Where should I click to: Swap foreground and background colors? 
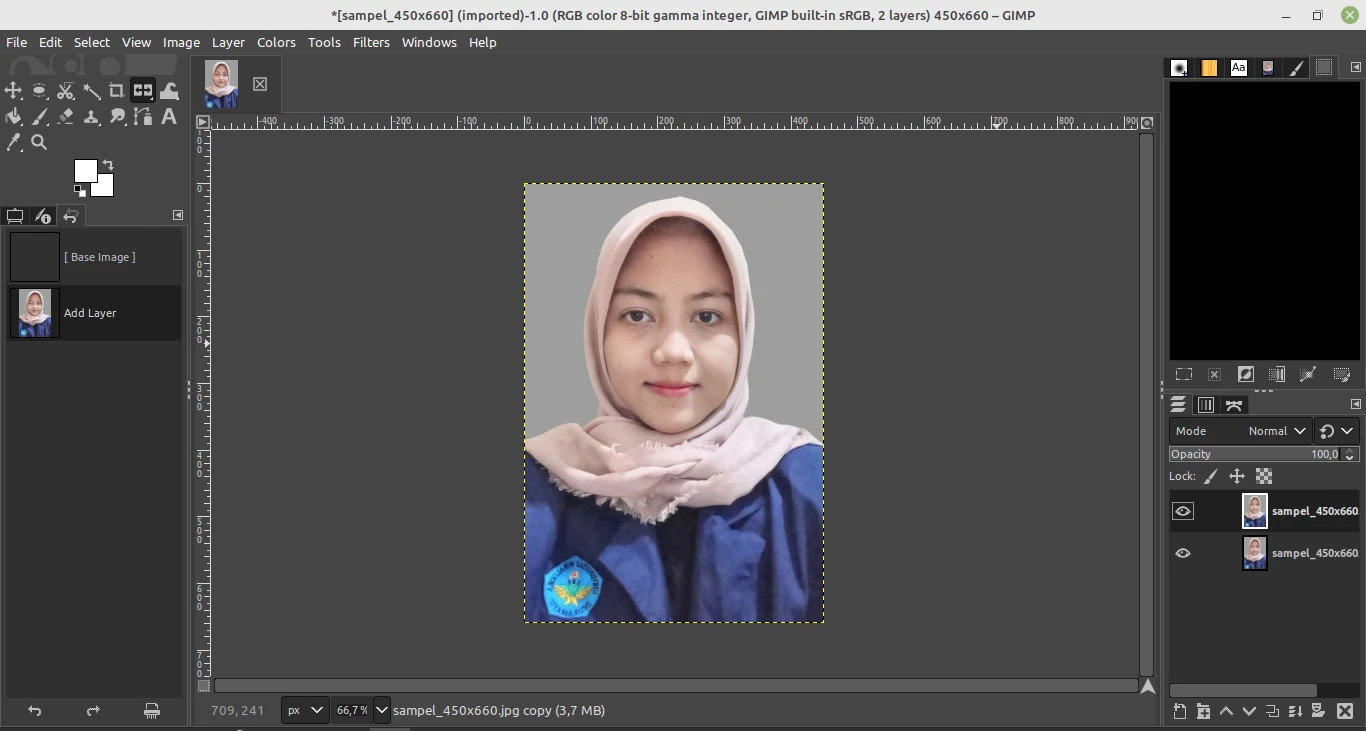point(108,165)
